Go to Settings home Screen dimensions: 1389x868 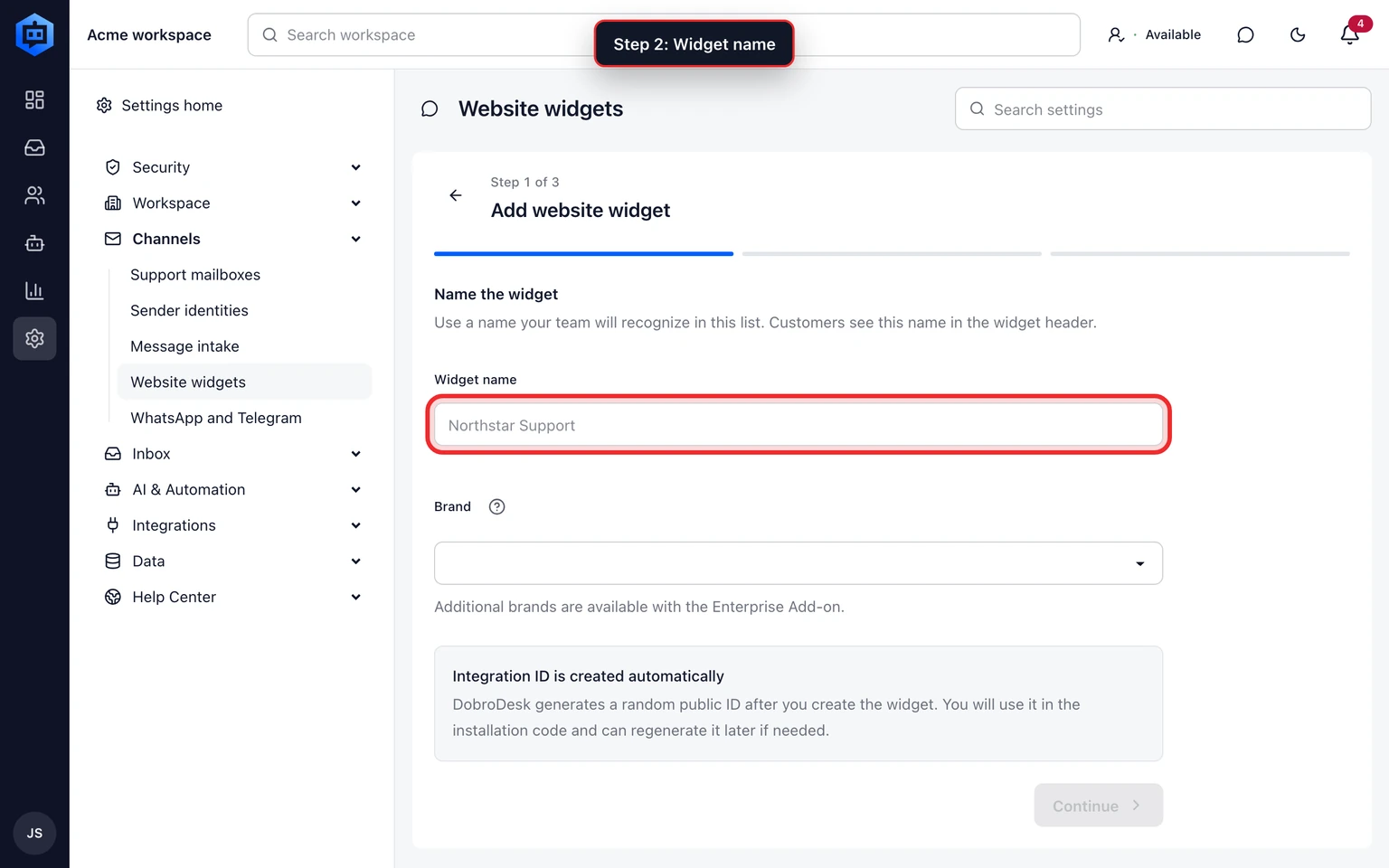pyautogui.click(x=159, y=106)
